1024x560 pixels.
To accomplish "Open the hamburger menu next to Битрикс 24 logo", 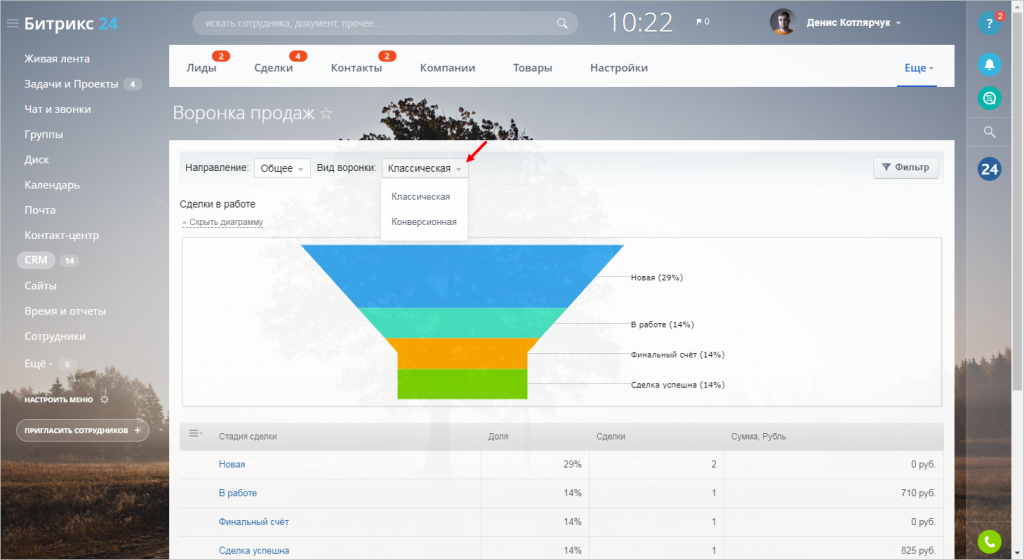I will point(12,23).
